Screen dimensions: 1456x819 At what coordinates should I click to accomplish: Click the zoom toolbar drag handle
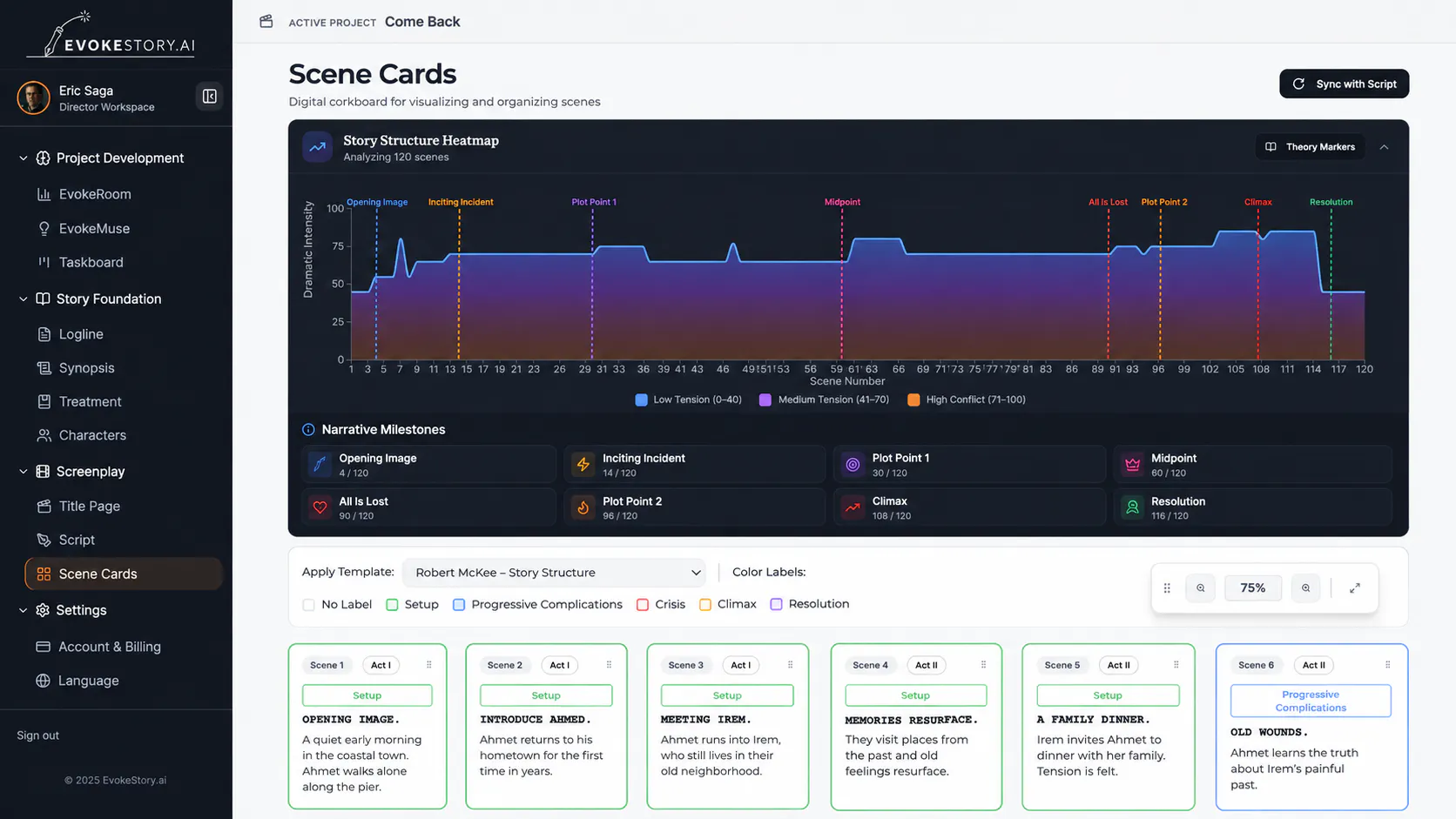pos(1167,588)
